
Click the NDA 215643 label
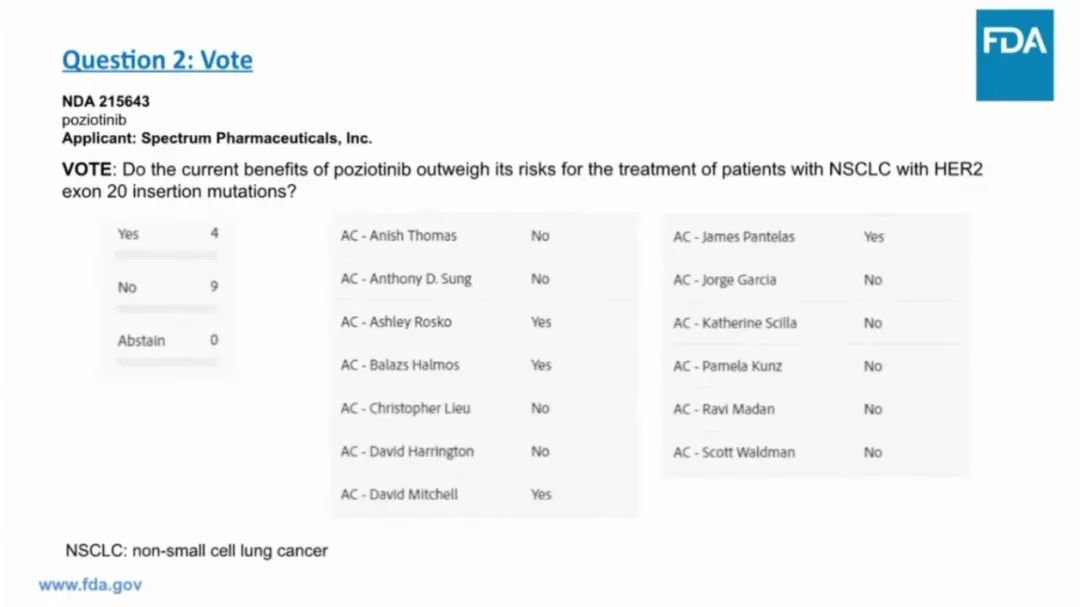click(x=105, y=101)
